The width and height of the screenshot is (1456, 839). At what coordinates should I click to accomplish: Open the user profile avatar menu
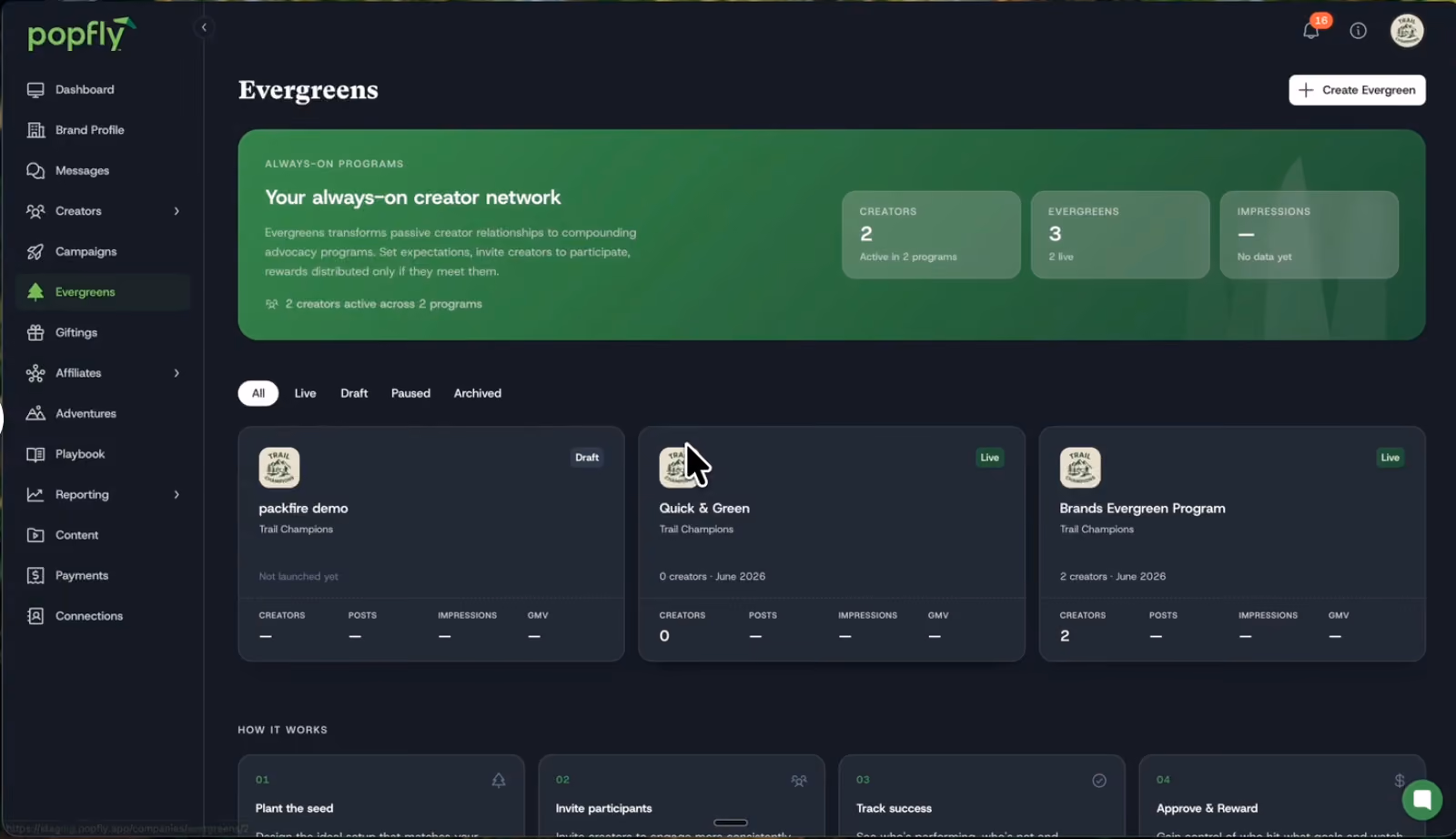click(1407, 31)
